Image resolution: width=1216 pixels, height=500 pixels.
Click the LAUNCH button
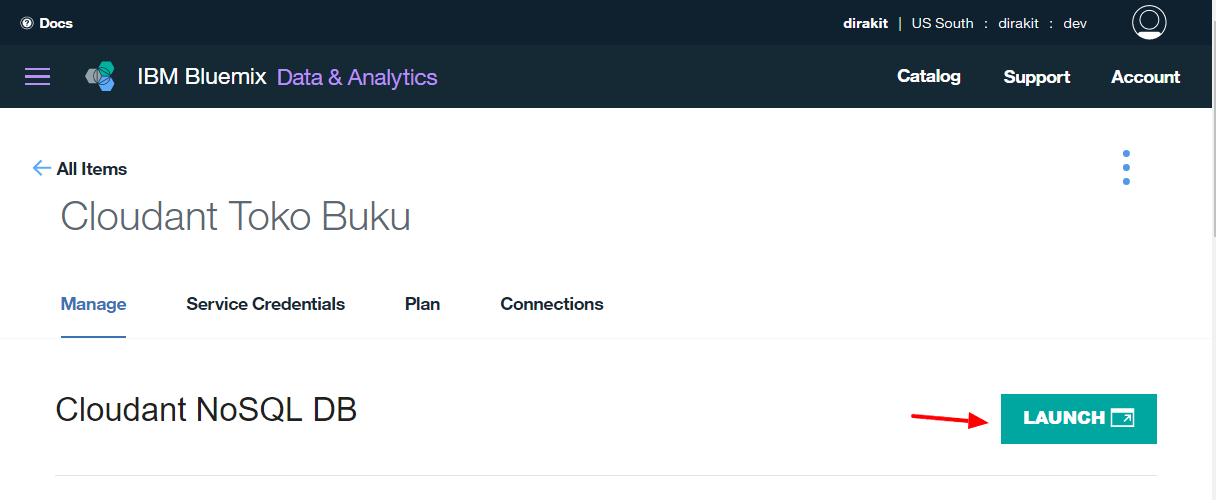tap(1078, 418)
